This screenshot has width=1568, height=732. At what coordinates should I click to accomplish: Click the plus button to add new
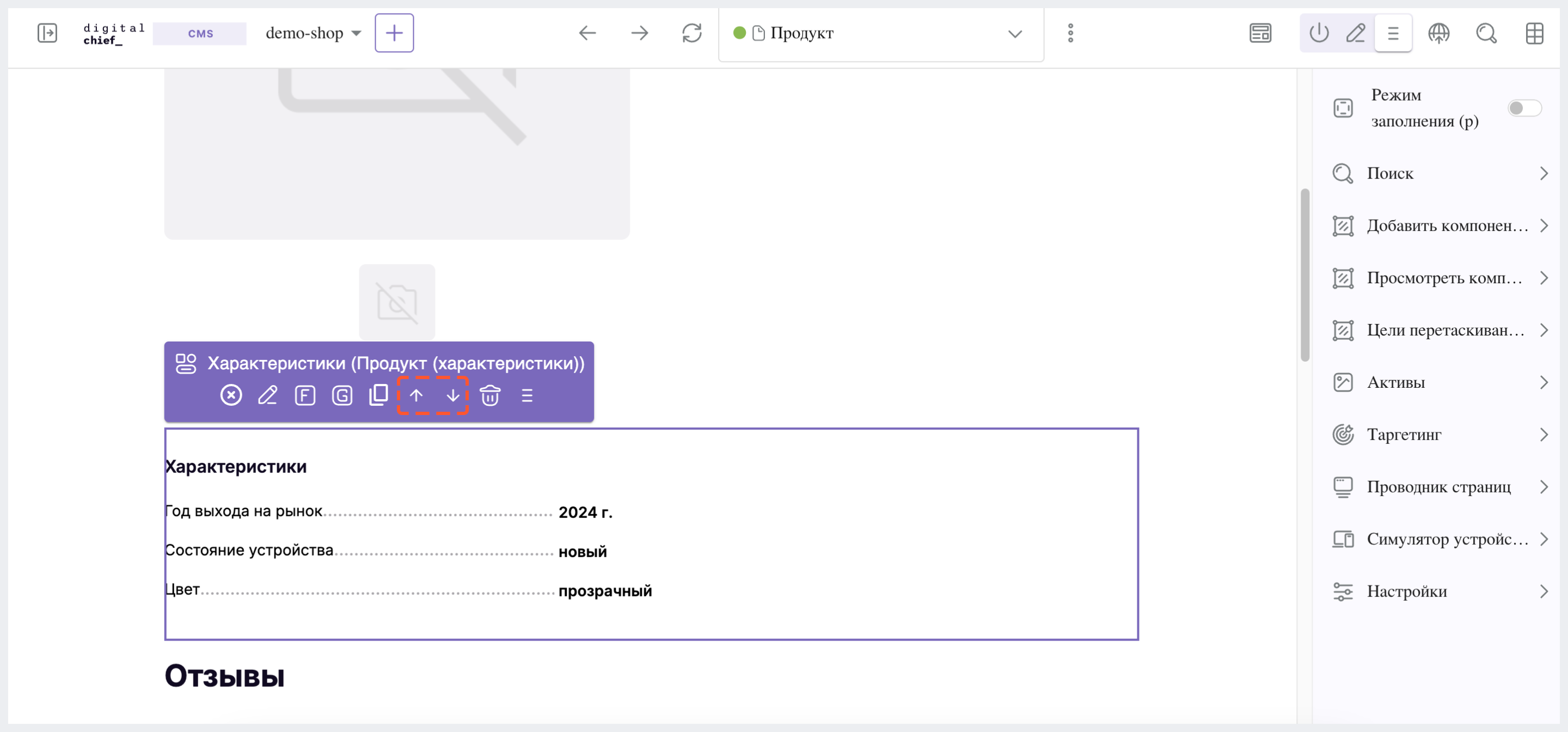tap(394, 33)
